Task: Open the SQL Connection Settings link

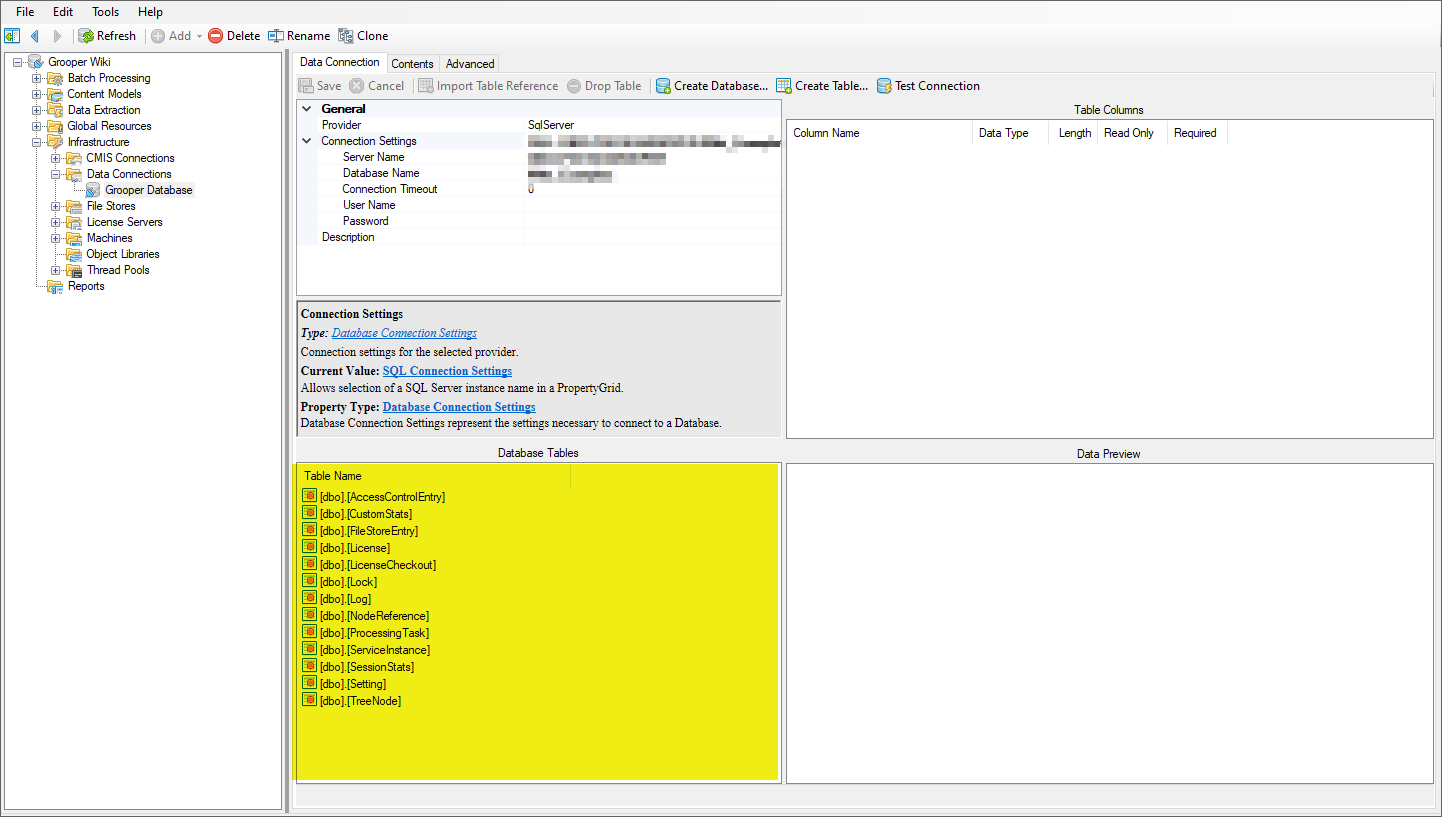Action: point(447,371)
